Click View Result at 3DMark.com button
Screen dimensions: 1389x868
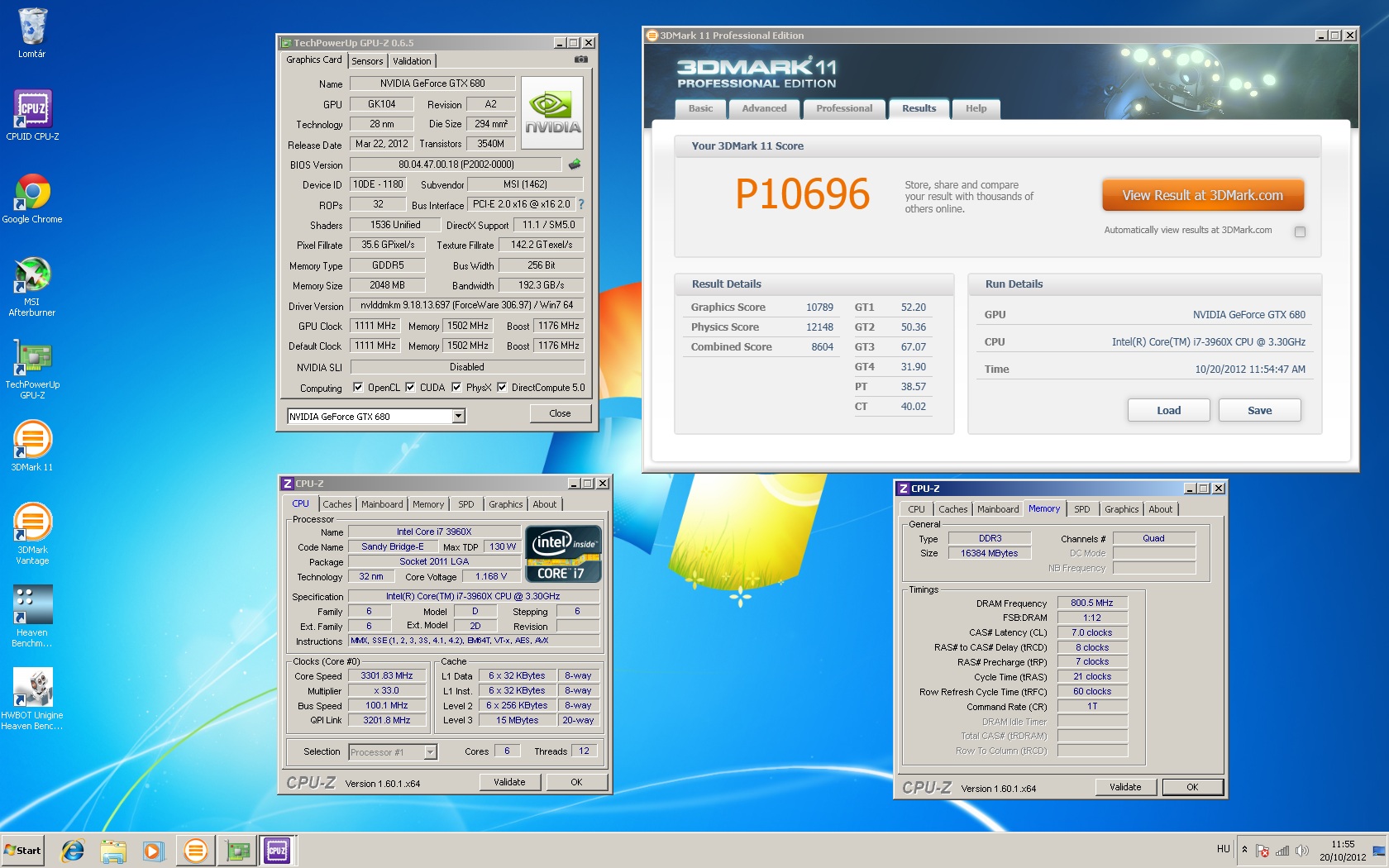(x=1203, y=196)
